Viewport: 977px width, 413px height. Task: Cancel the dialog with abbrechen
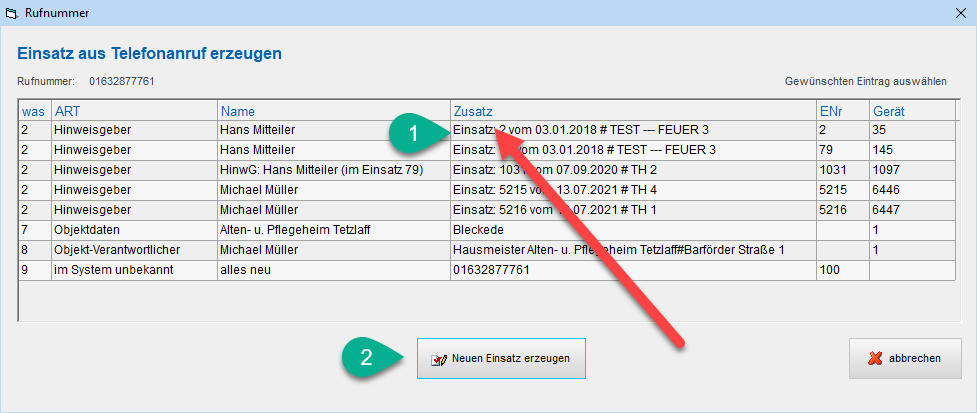pos(904,358)
